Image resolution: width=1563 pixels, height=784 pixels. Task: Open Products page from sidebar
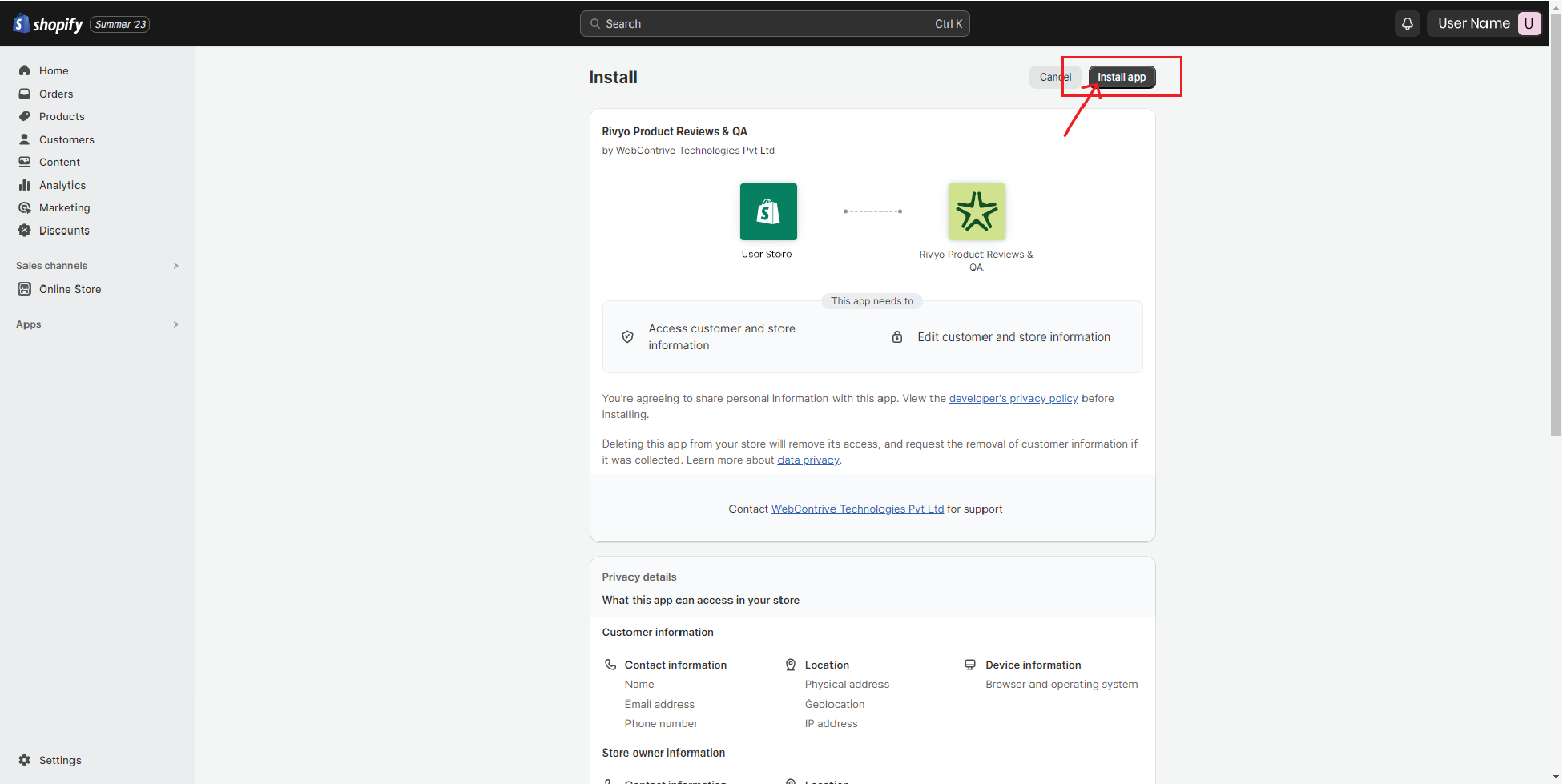pos(62,116)
